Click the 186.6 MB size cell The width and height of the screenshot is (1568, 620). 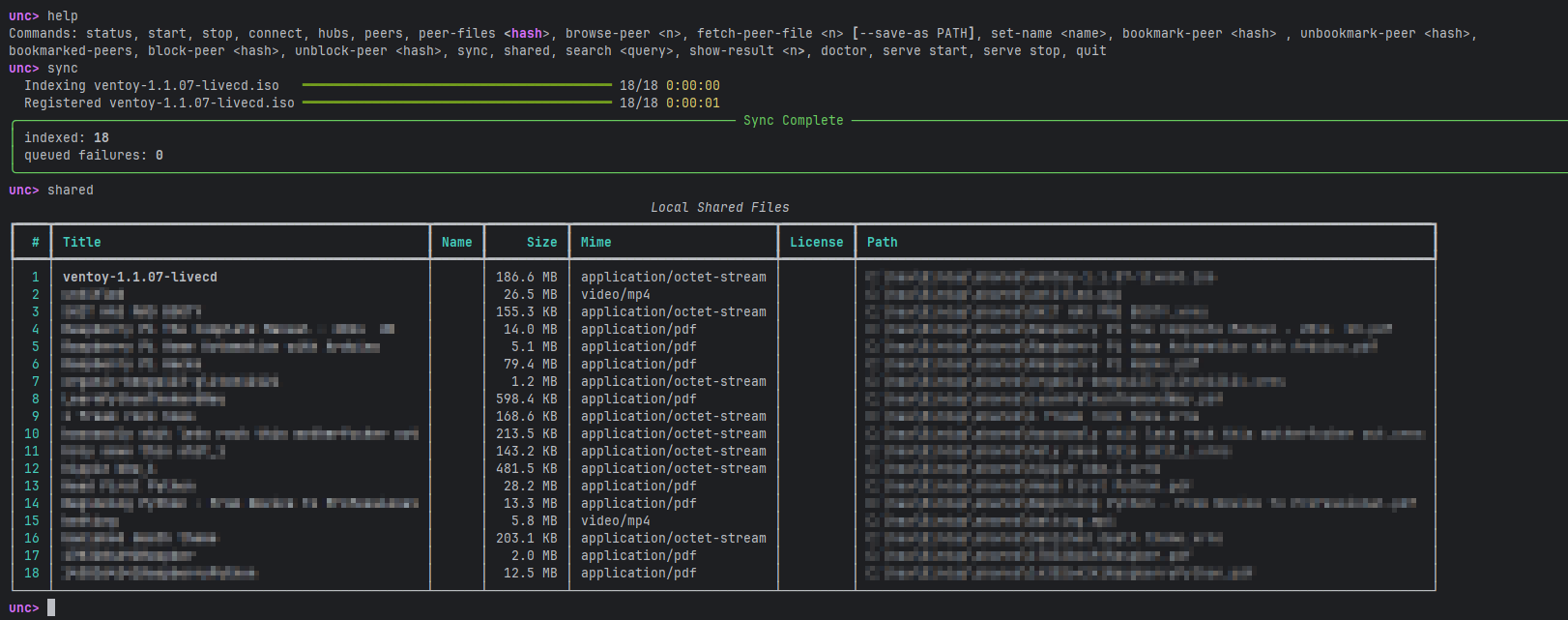(526, 278)
